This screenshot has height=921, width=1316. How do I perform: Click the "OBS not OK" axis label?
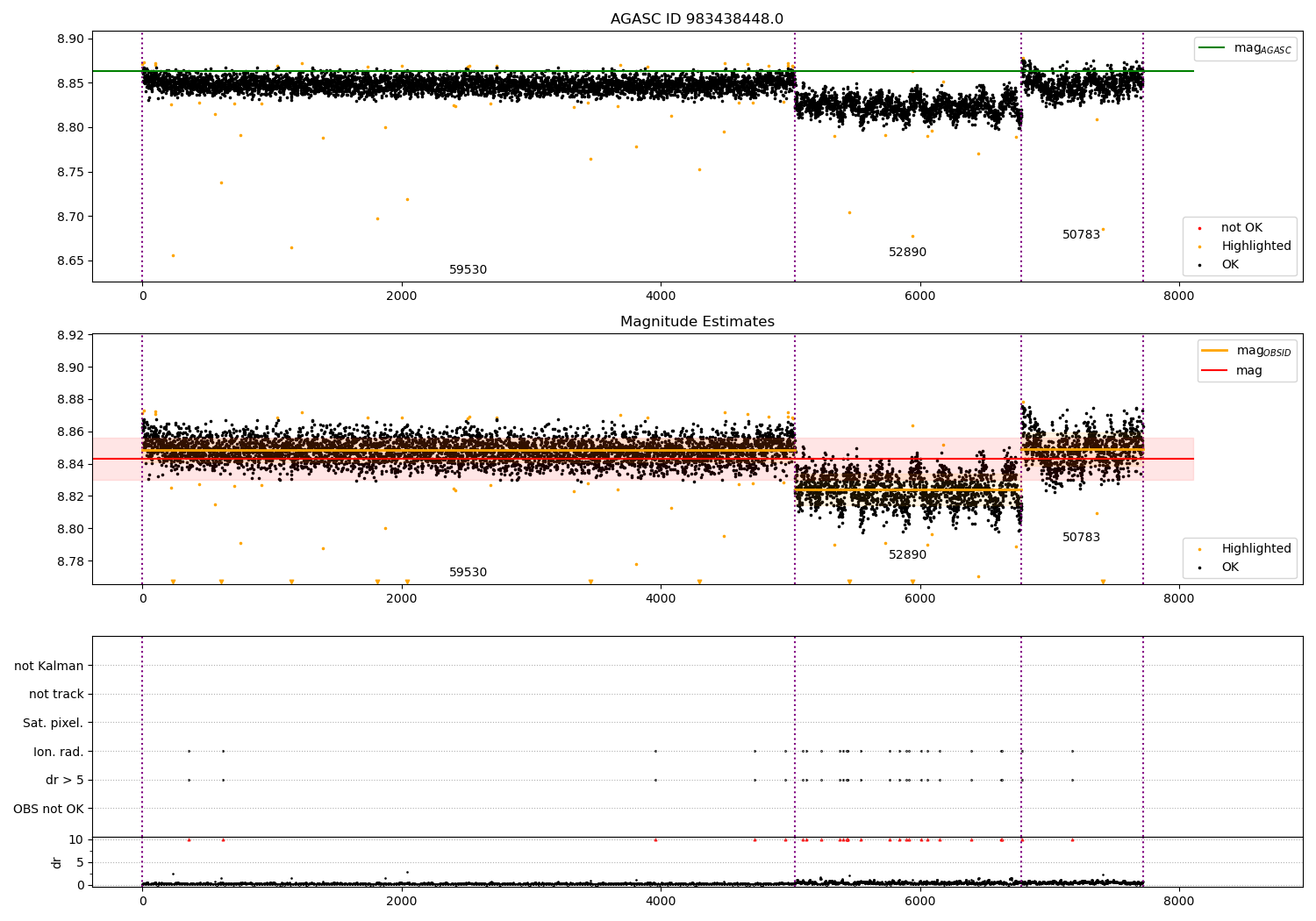tap(48, 809)
